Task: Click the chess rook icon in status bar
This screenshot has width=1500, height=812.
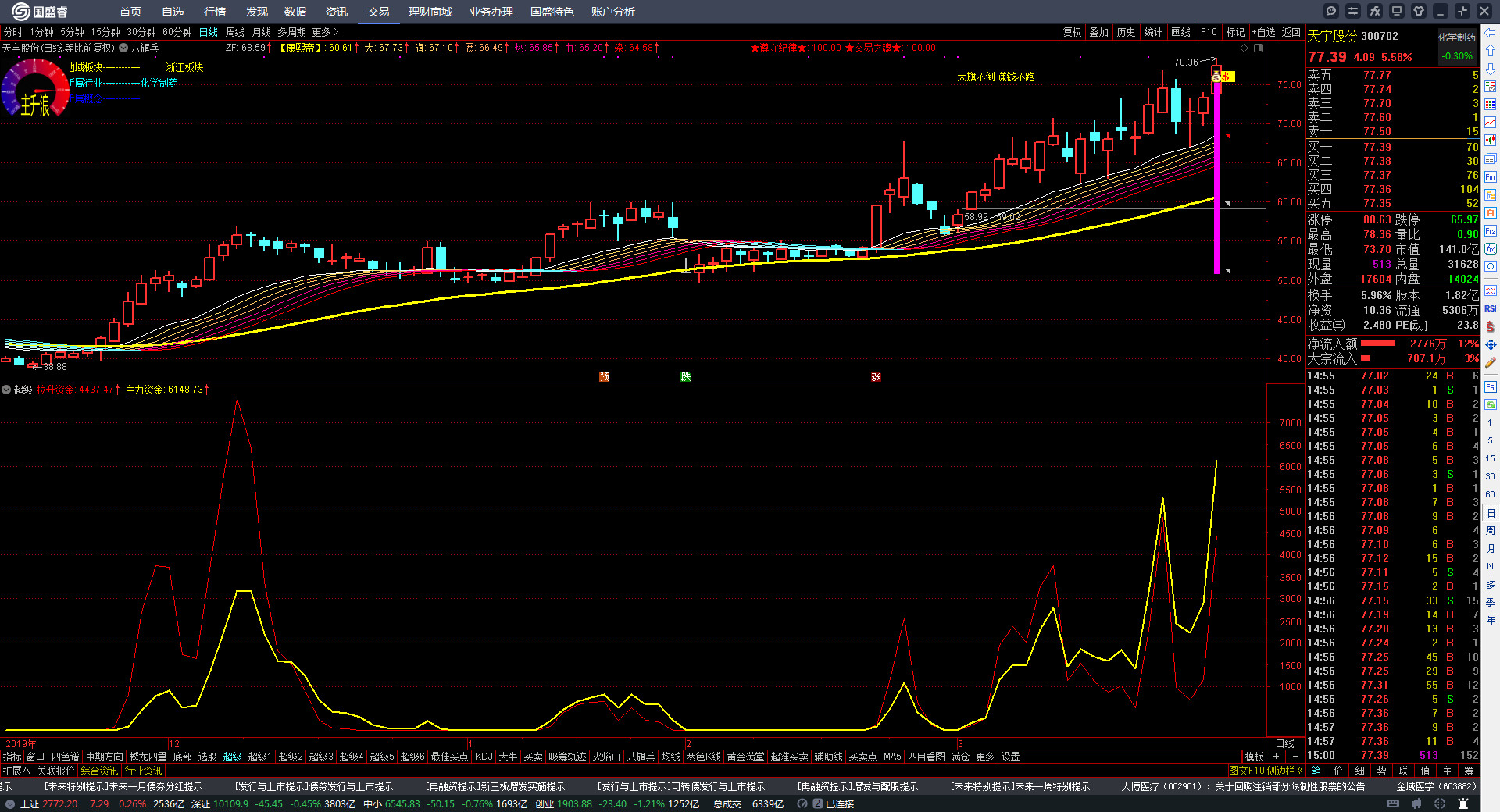Action: point(1463,803)
